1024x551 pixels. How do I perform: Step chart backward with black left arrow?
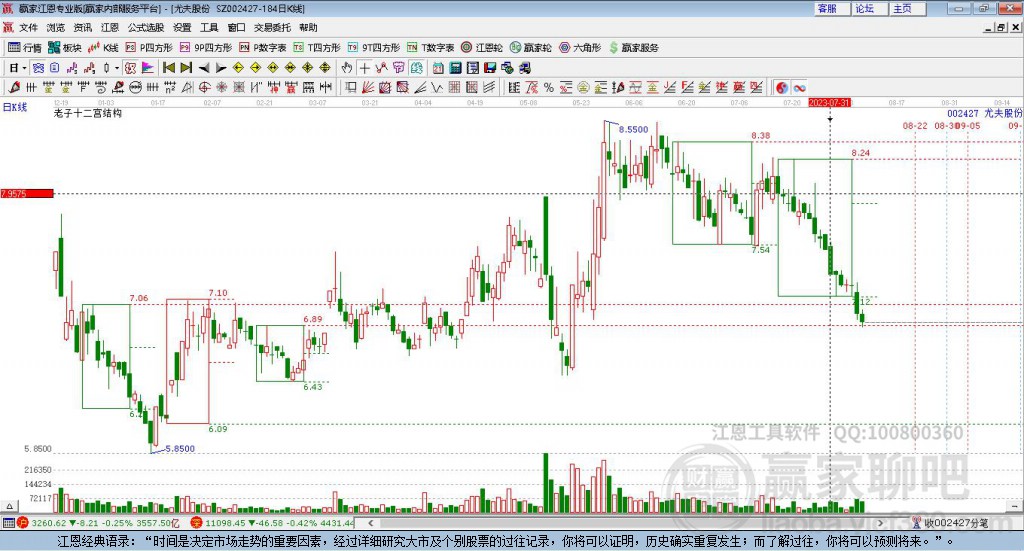click(204, 68)
